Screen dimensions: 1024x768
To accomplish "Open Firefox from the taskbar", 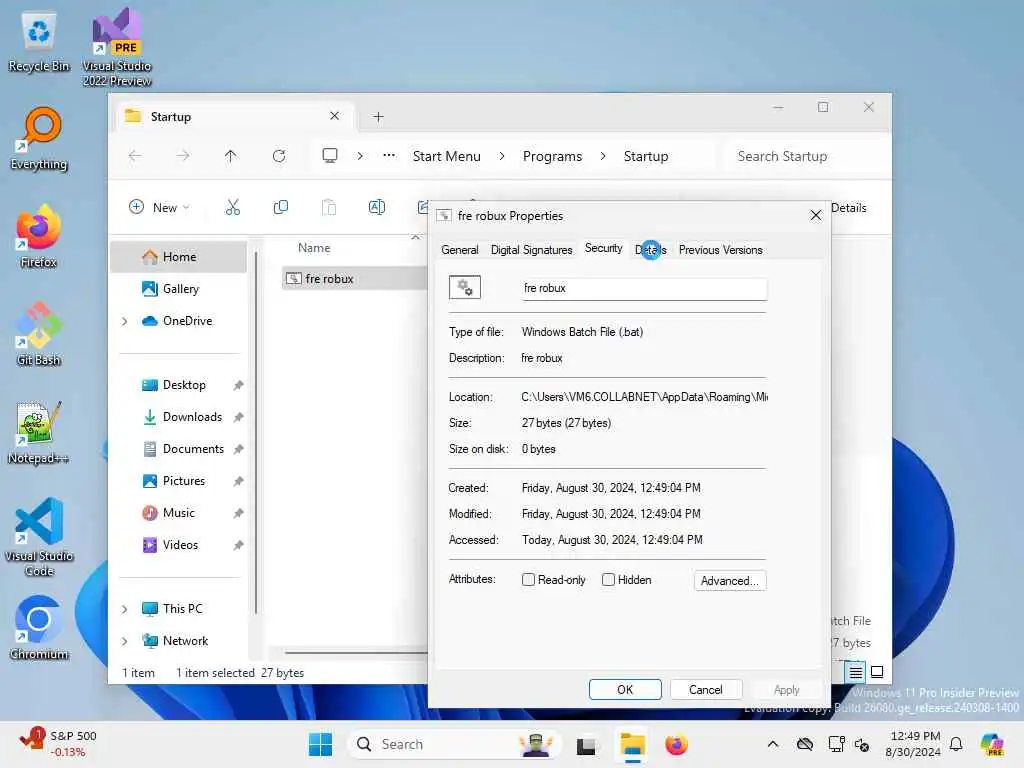I will point(676,744).
